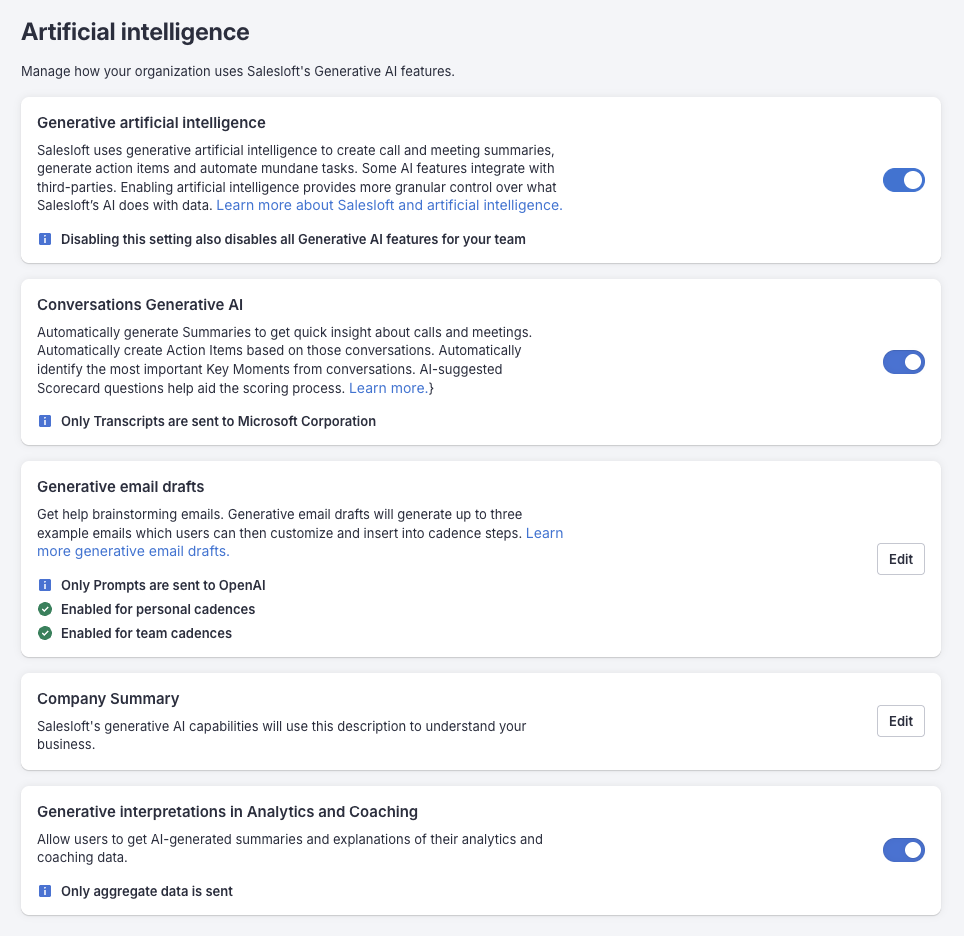
Task: Click green check icon for personal cadences
Action: point(45,609)
